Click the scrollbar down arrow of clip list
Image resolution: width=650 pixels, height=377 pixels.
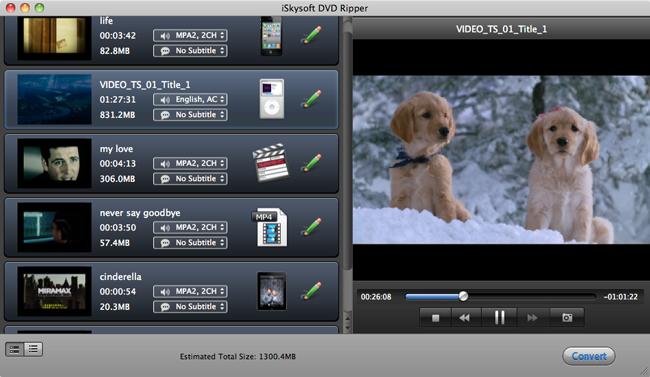tap(347, 327)
